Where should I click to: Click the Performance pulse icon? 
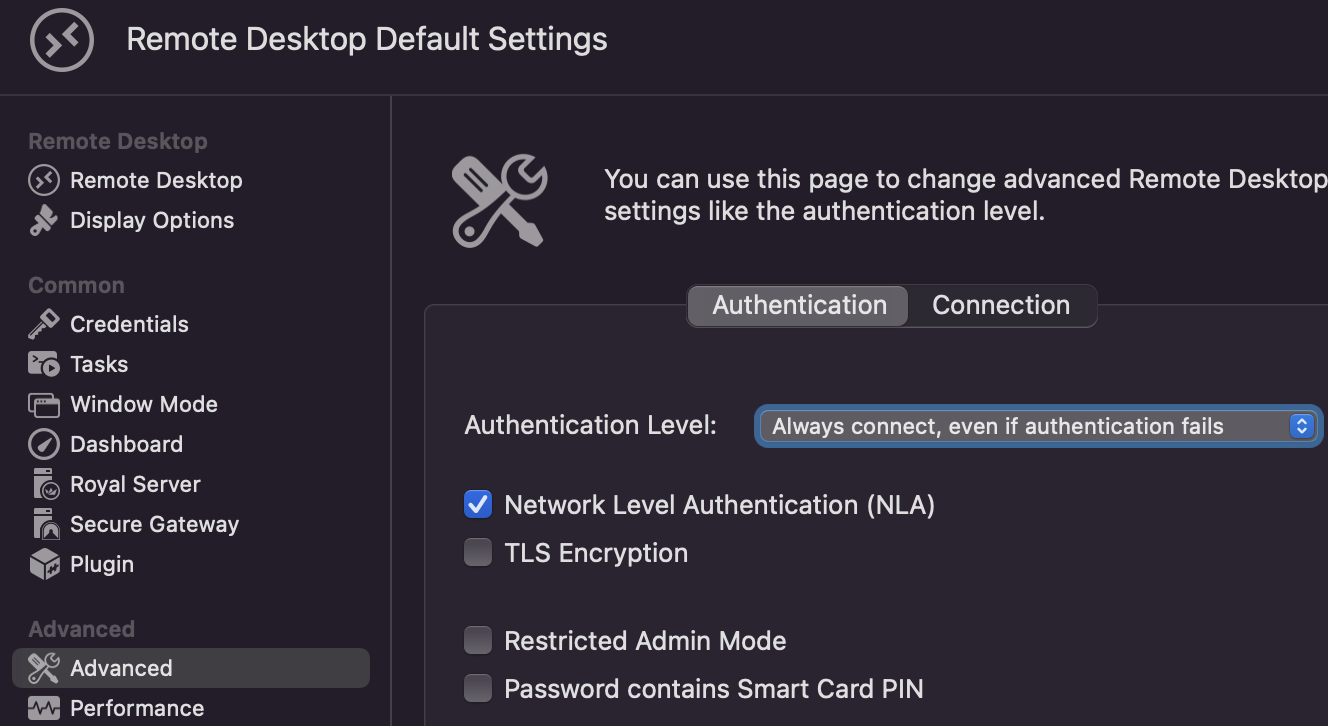click(44, 708)
